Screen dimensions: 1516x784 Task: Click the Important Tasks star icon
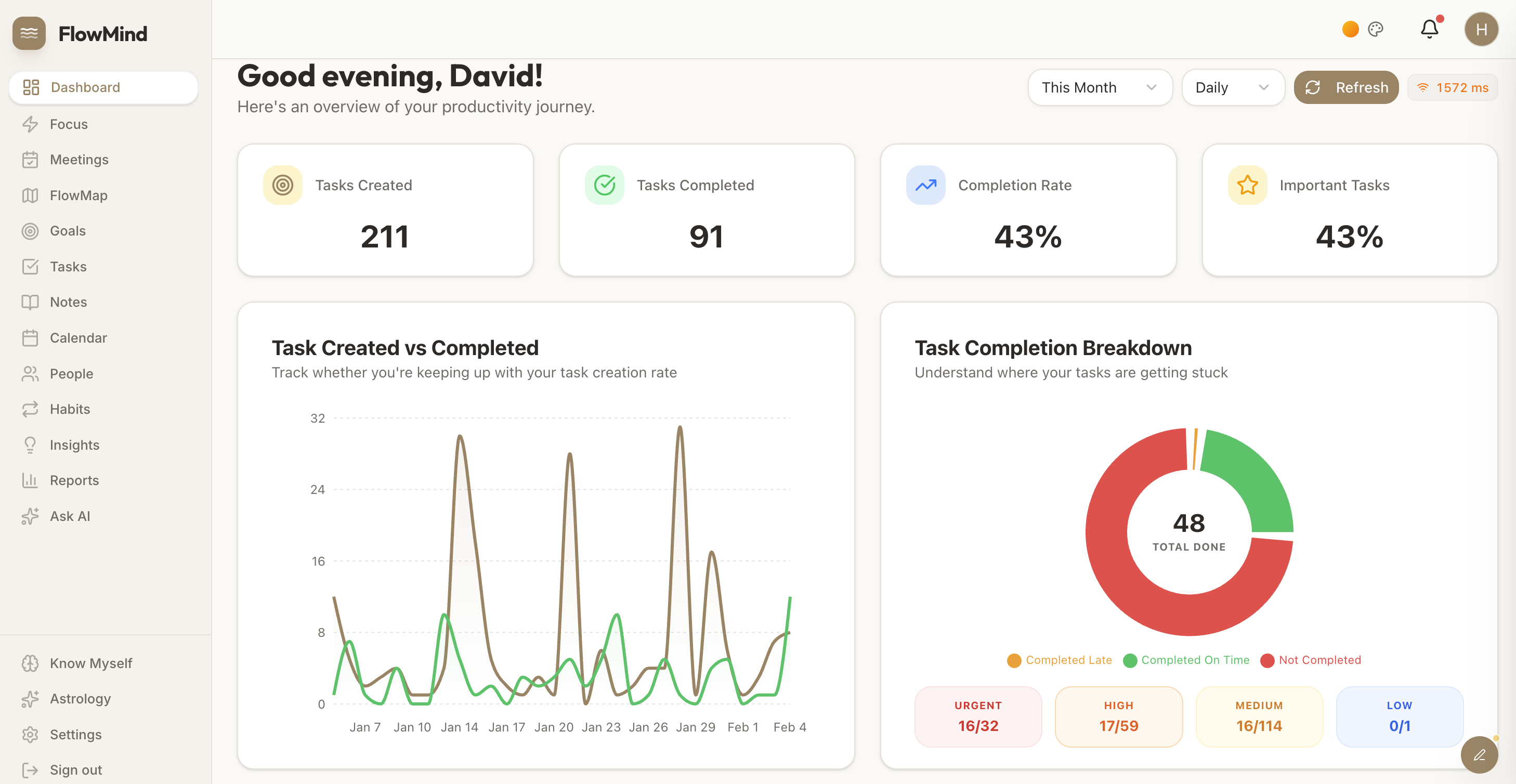click(1247, 185)
